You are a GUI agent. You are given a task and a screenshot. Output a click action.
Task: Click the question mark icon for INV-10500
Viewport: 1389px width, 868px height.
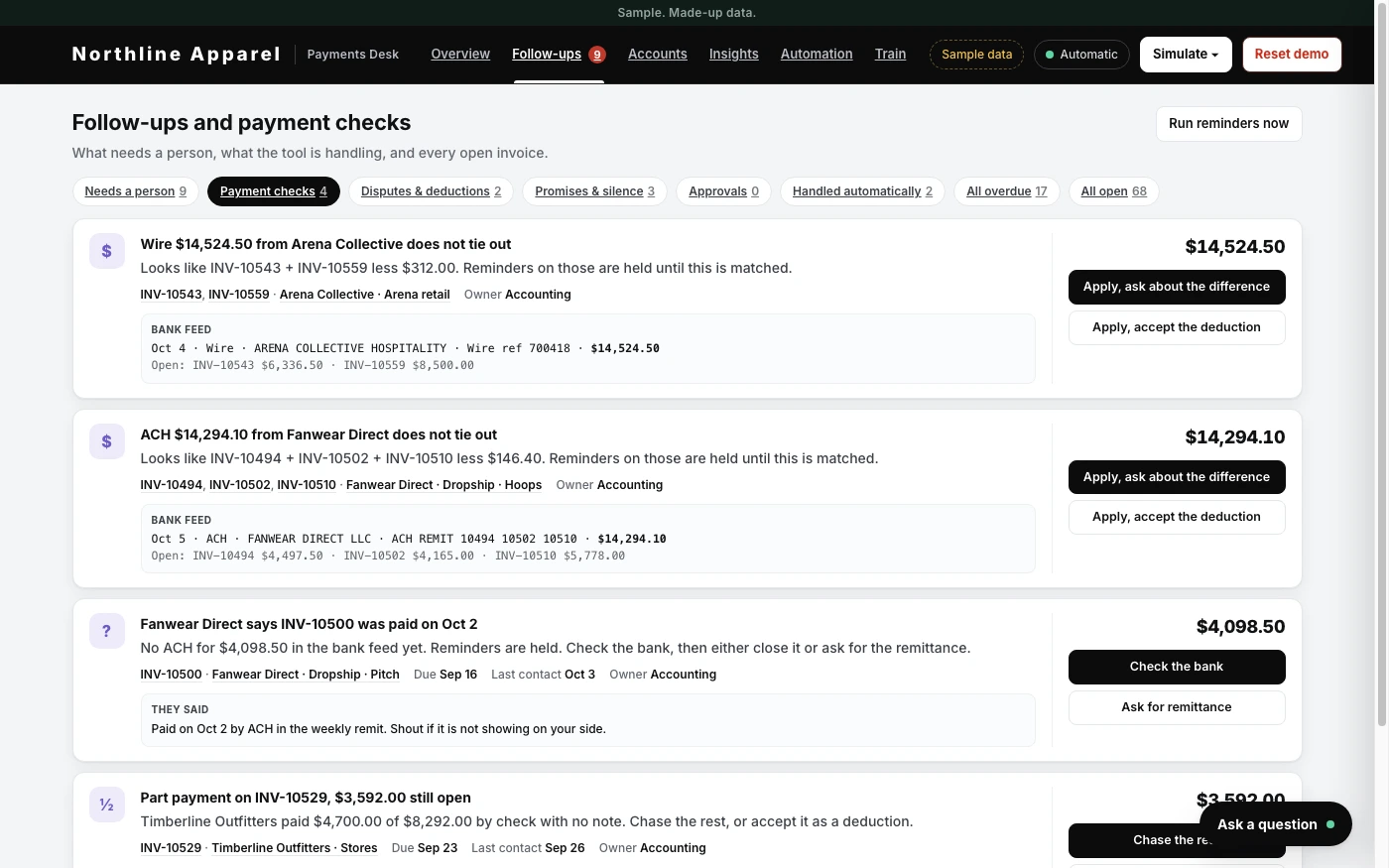(x=107, y=631)
